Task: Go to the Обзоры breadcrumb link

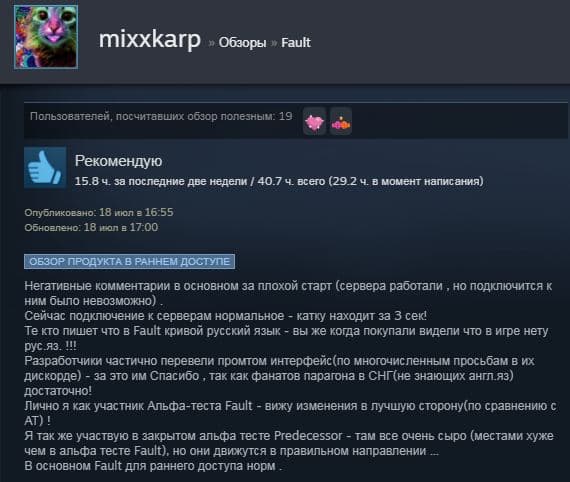Action: pos(242,43)
